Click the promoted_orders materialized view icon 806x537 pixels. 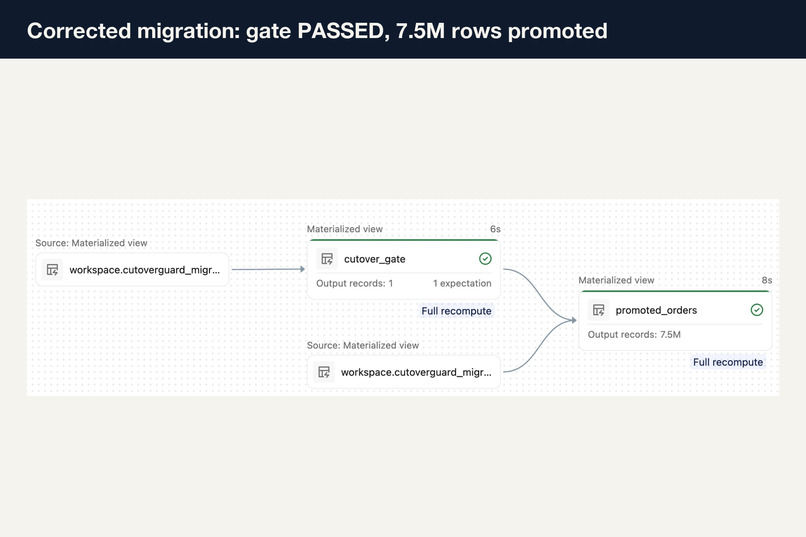coord(599,310)
